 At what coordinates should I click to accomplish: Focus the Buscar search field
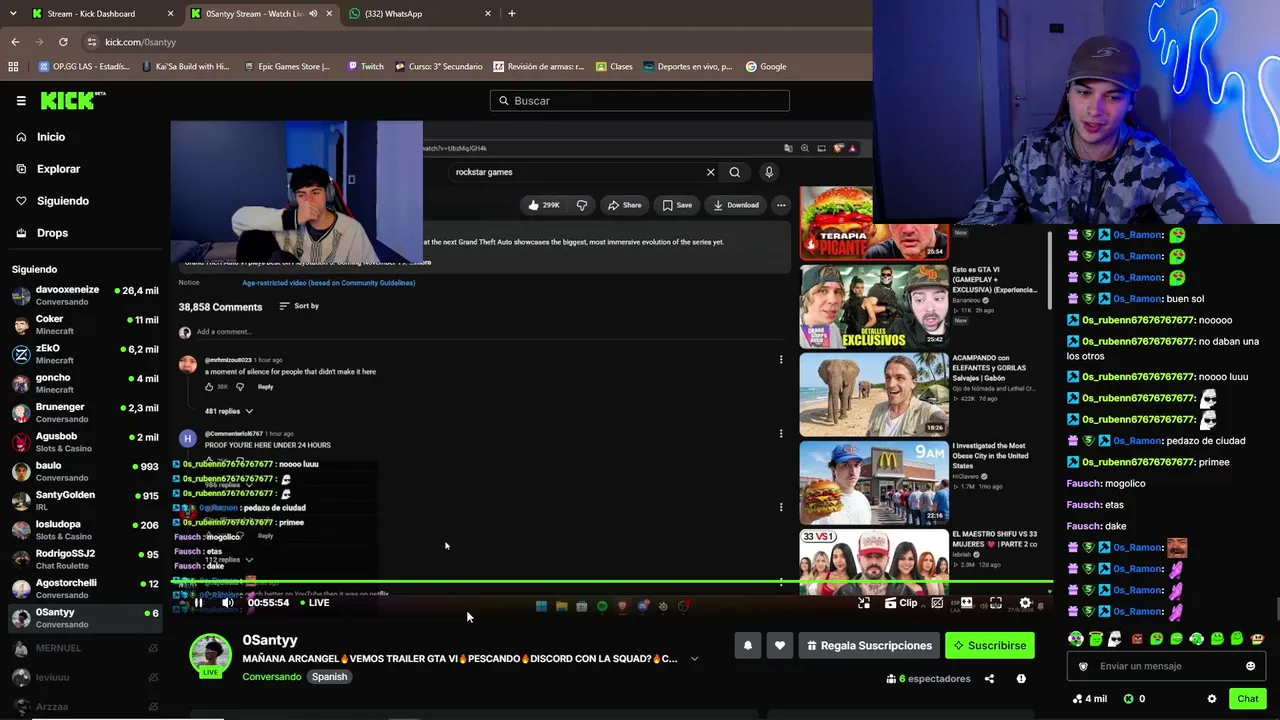[640, 100]
